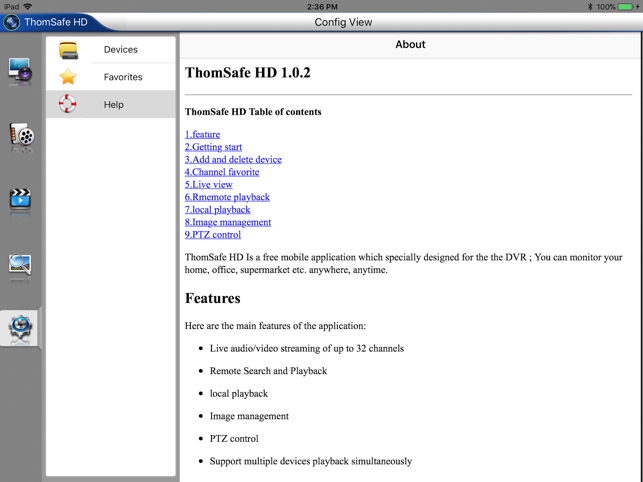This screenshot has width=643, height=482.
Task: Follow the 9.PTZ control link
Action: click(x=212, y=235)
